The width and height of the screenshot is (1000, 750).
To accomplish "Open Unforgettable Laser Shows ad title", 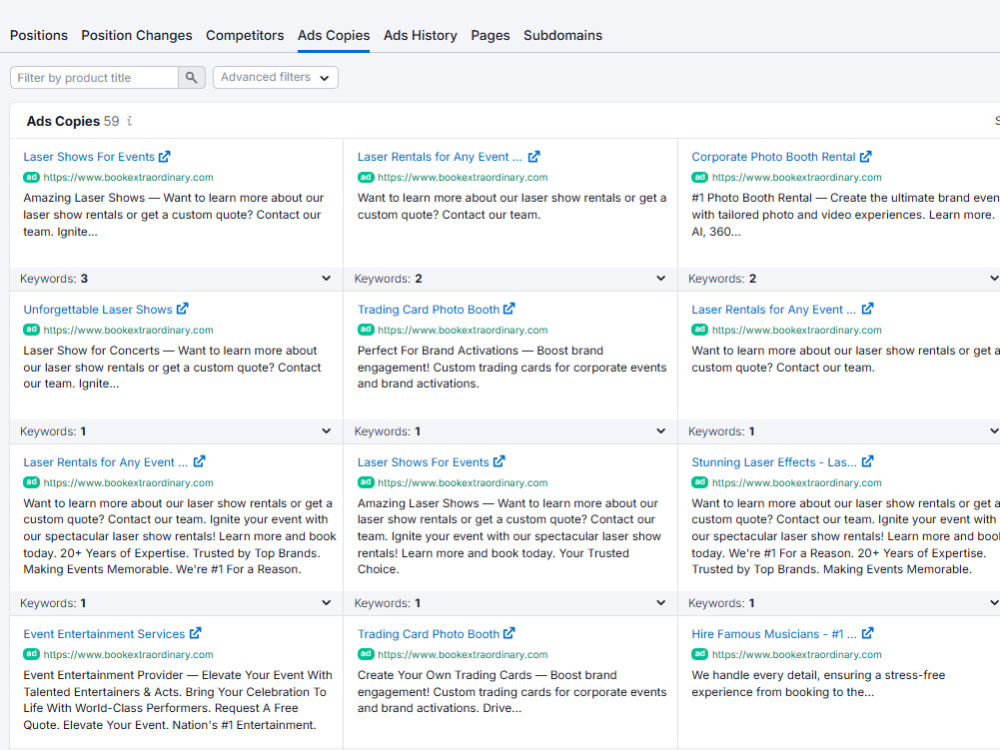I will (x=98, y=309).
